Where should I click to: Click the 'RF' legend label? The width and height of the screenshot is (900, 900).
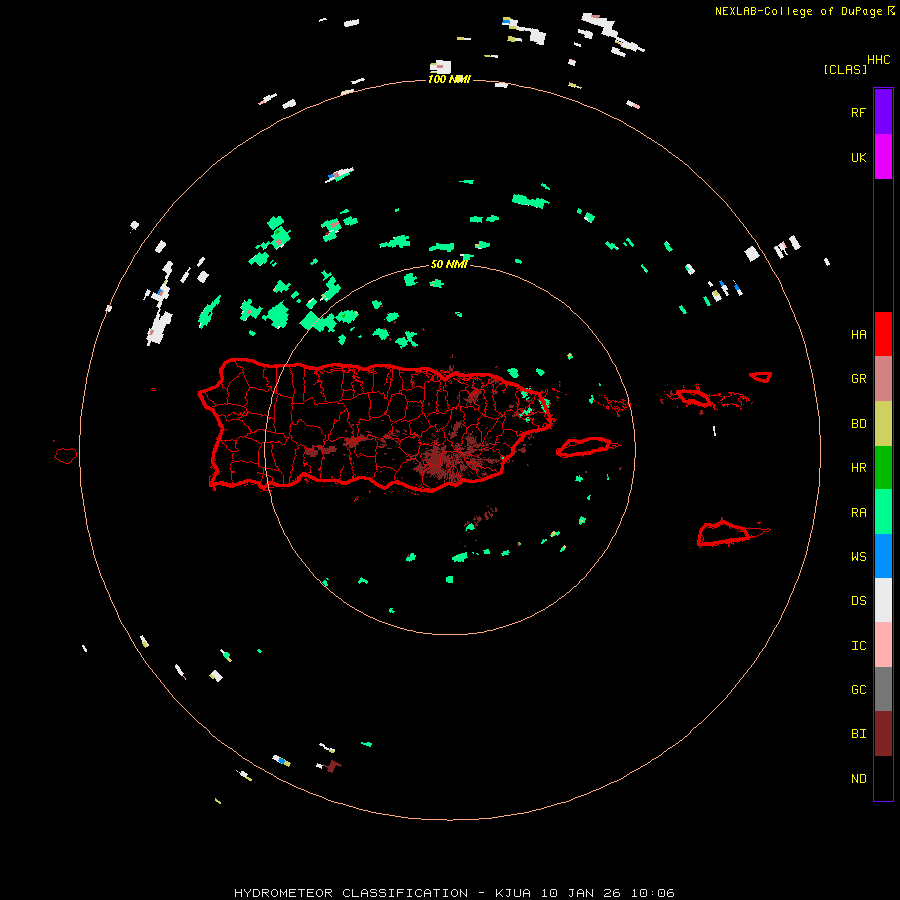858,112
